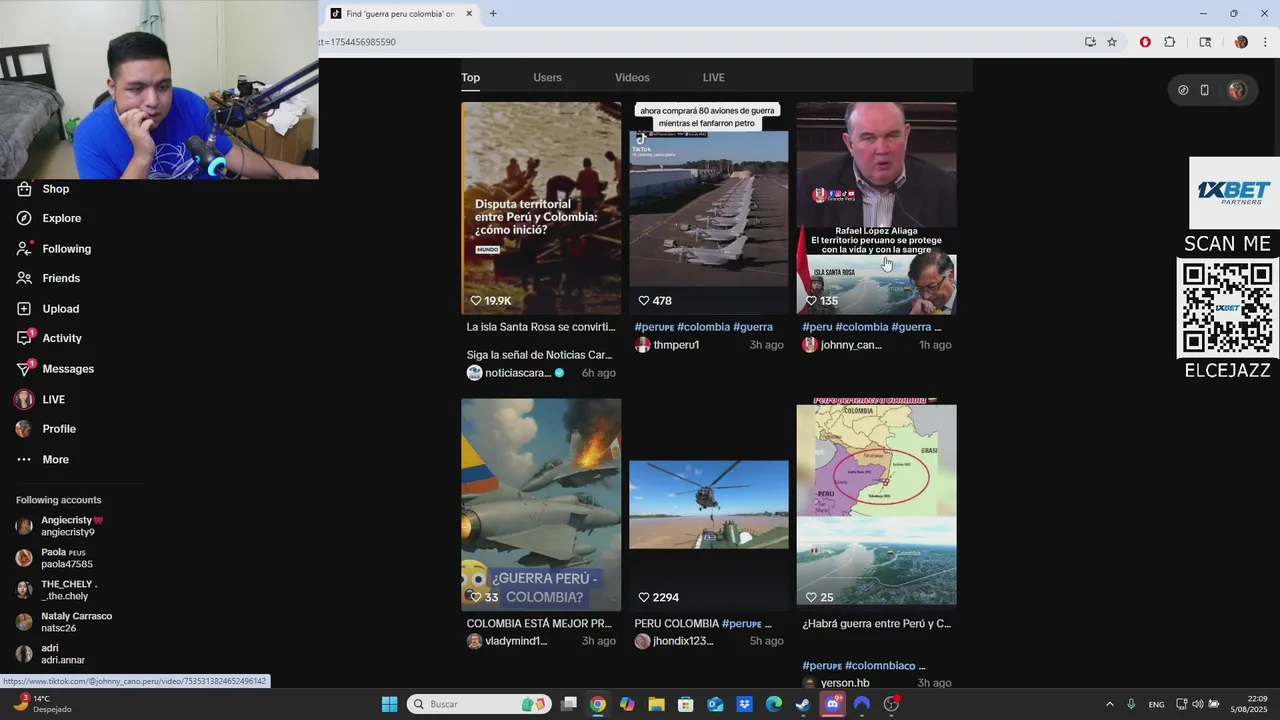Open the thmperu1 user profile
Screen dimensions: 1280x720
(x=676, y=345)
